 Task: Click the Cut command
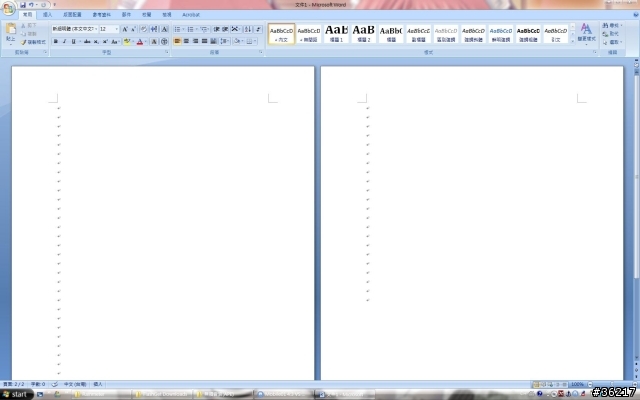click(29, 25)
